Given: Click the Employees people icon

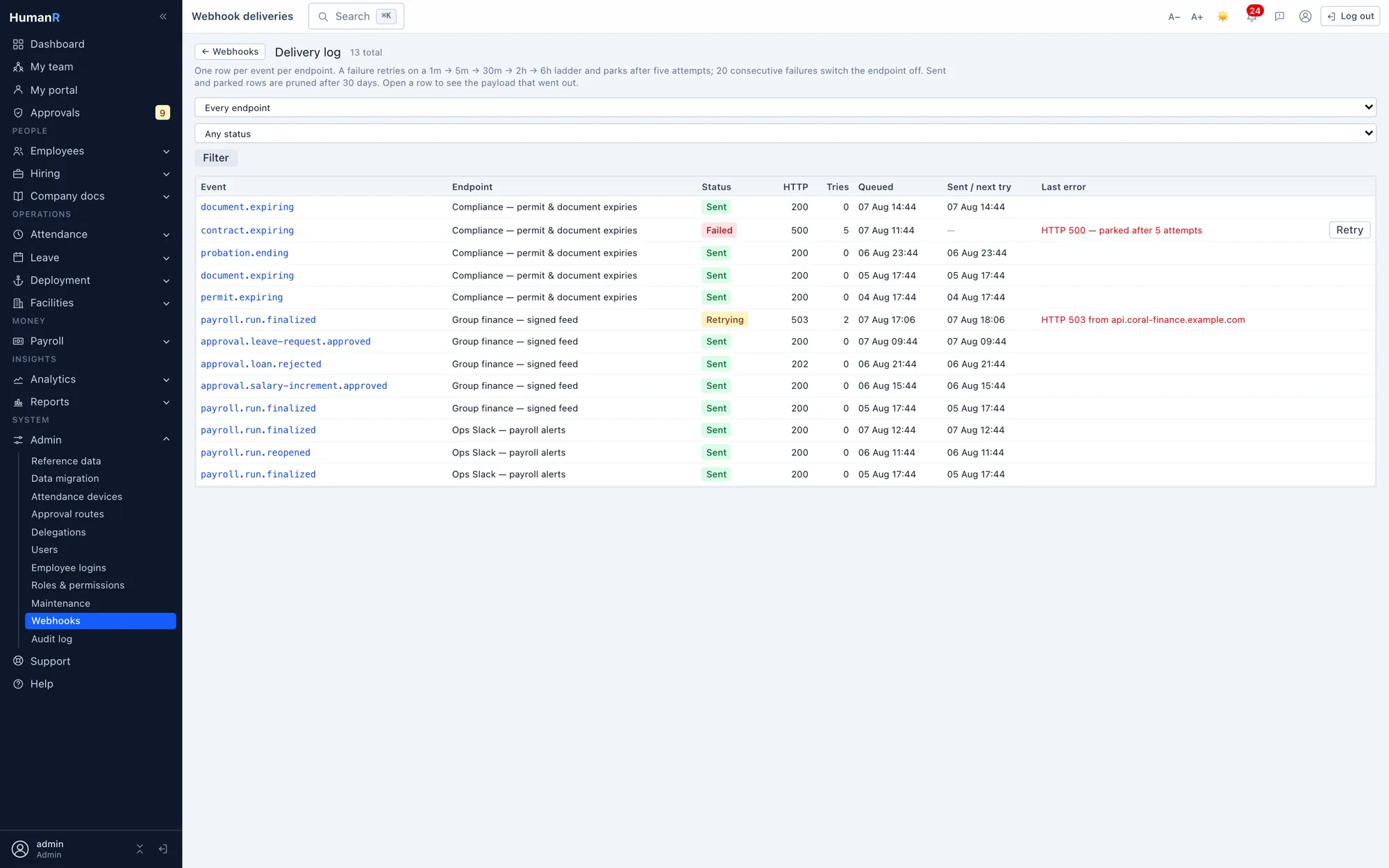Looking at the screenshot, I should pyautogui.click(x=18, y=151).
